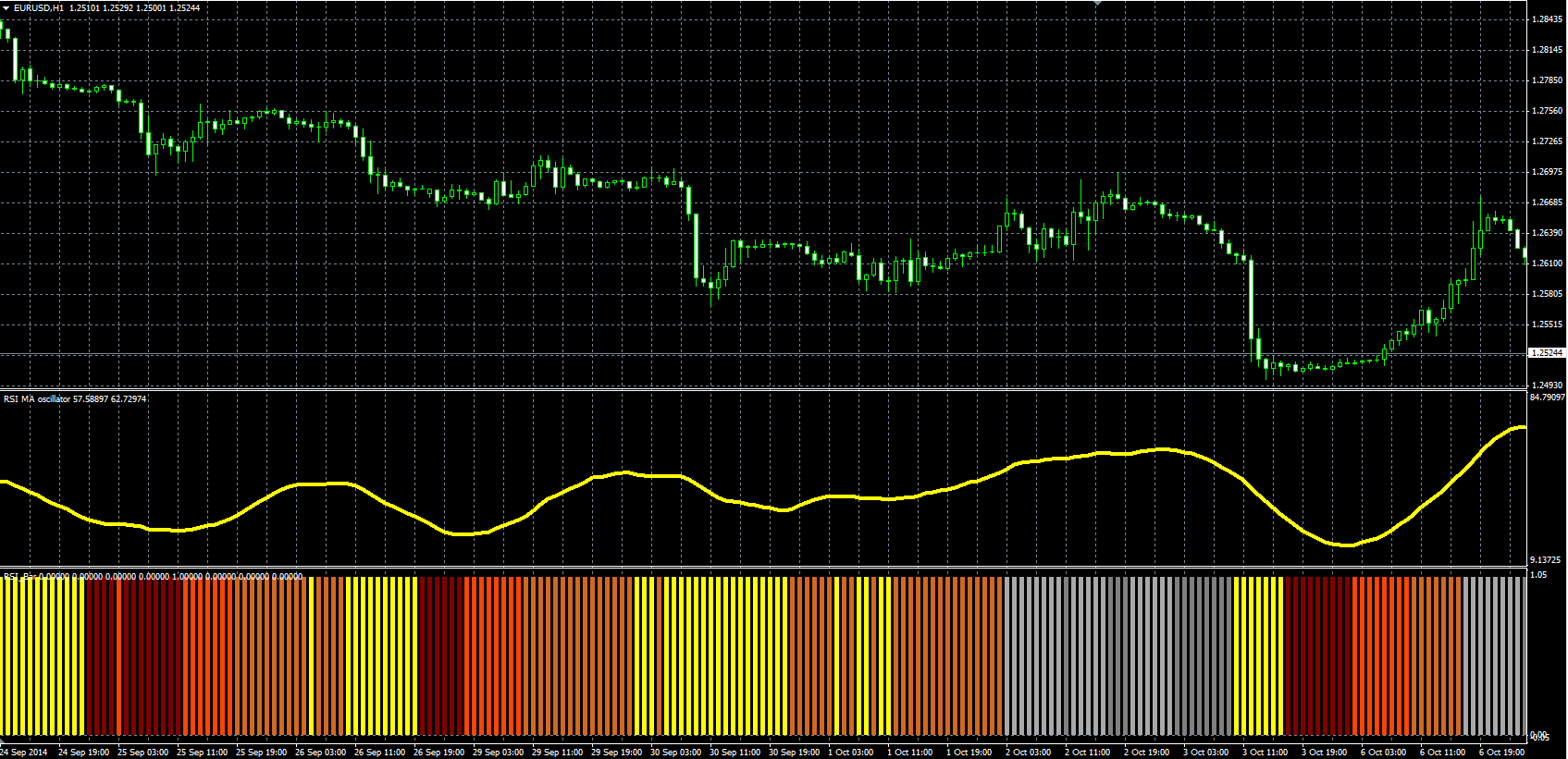Click price scale value 1.26390

click(1547, 233)
